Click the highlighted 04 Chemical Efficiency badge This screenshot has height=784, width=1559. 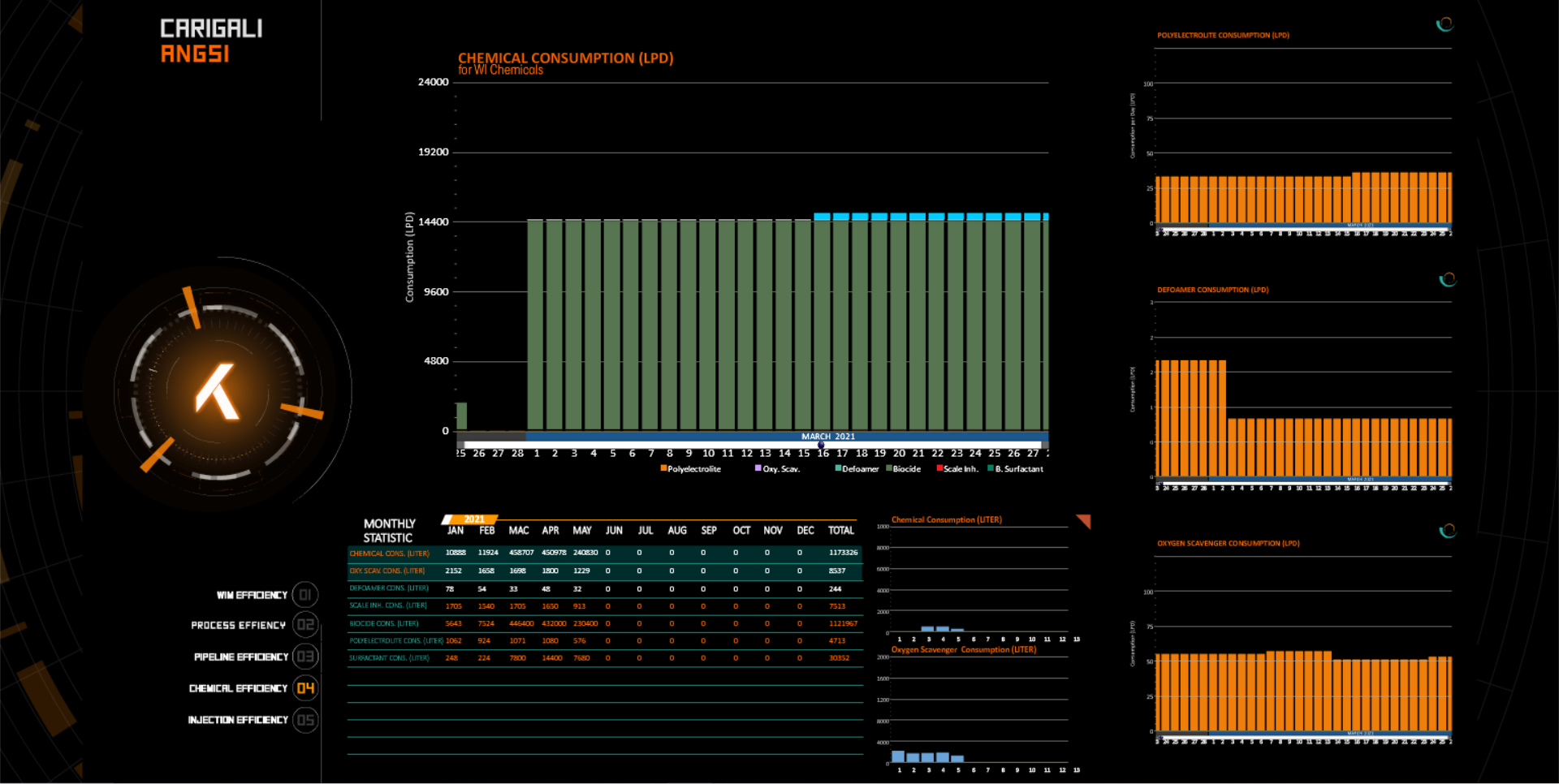pos(305,688)
